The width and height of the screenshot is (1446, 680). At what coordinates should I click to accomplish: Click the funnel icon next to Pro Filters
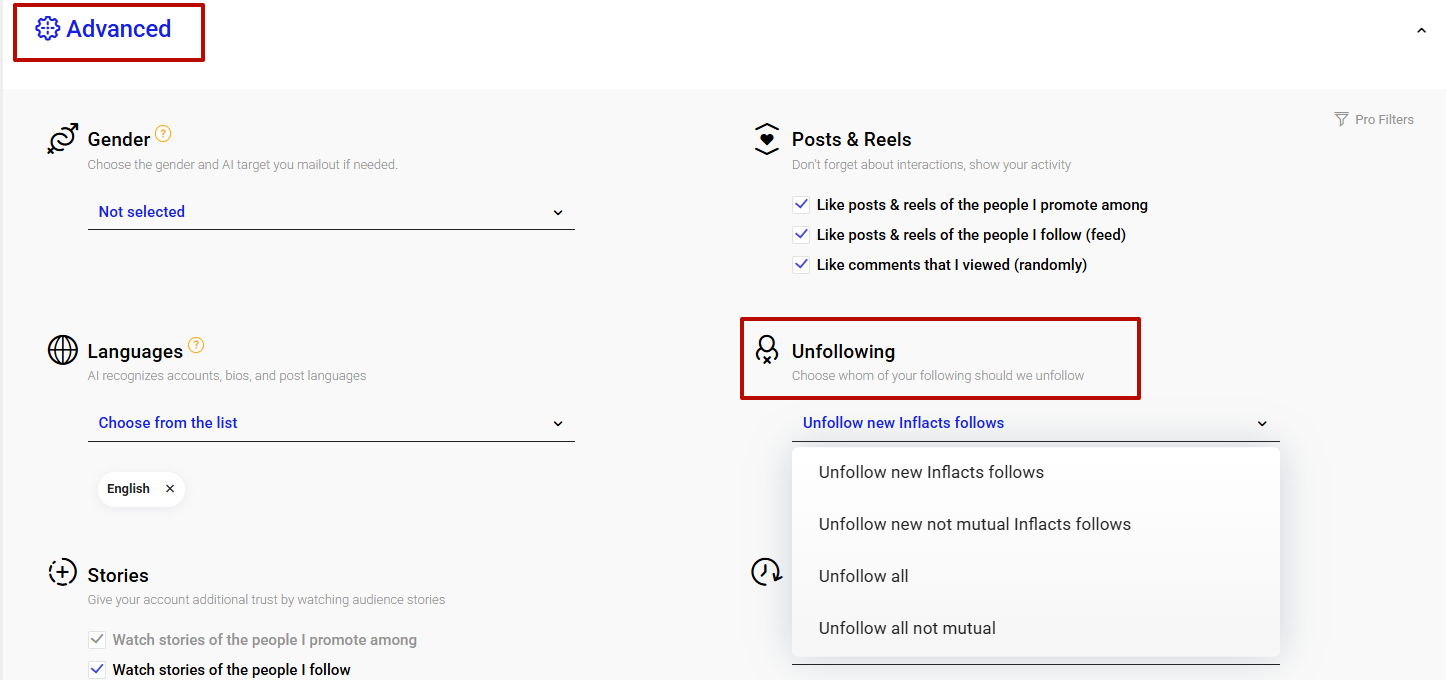click(x=1340, y=119)
